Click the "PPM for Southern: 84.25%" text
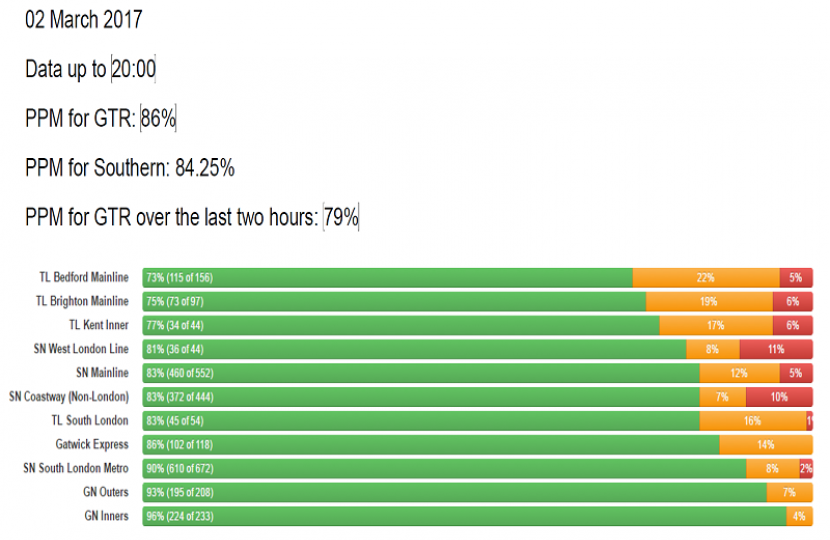830x540 pixels. [x=130, y=168]
